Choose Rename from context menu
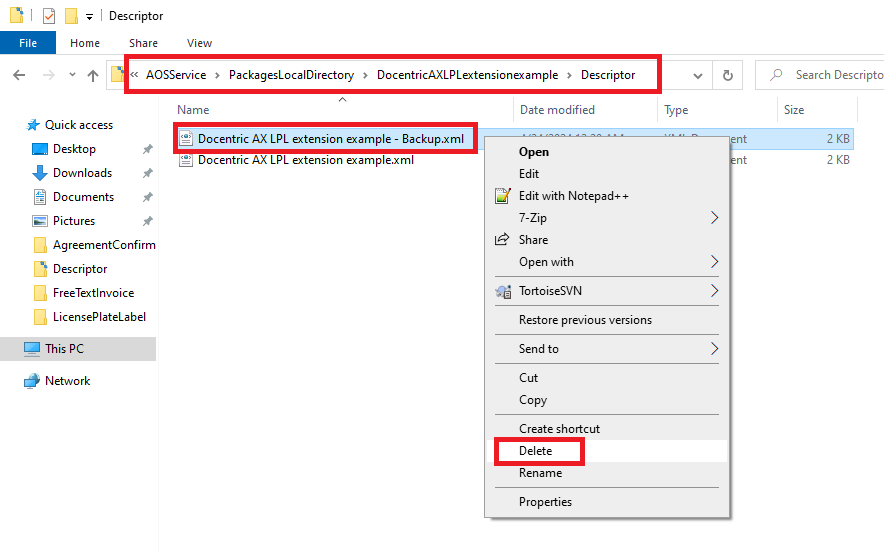884x551 pixels. coord(540,473)
